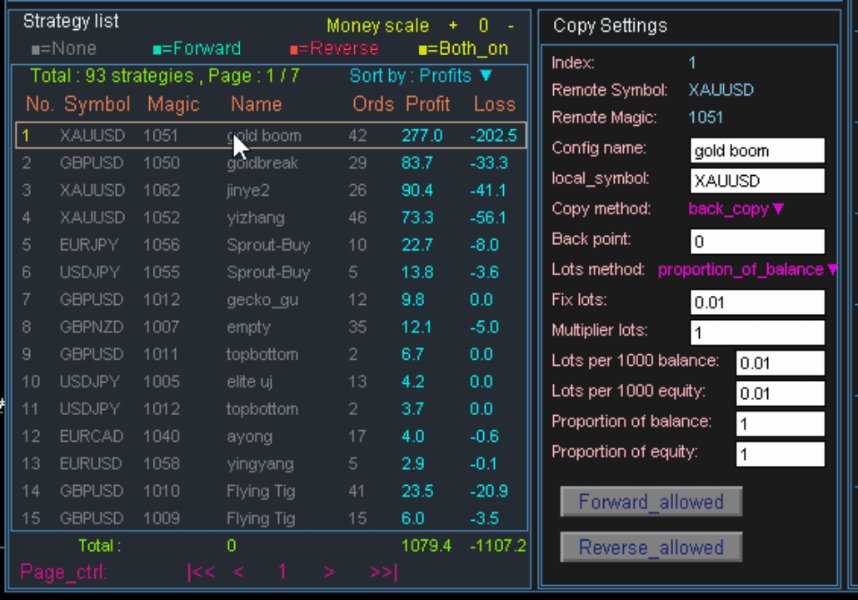Viewport: 858px width, 600px height.
Task: Click the Ords column header
Action: click(x=373, y=104)
